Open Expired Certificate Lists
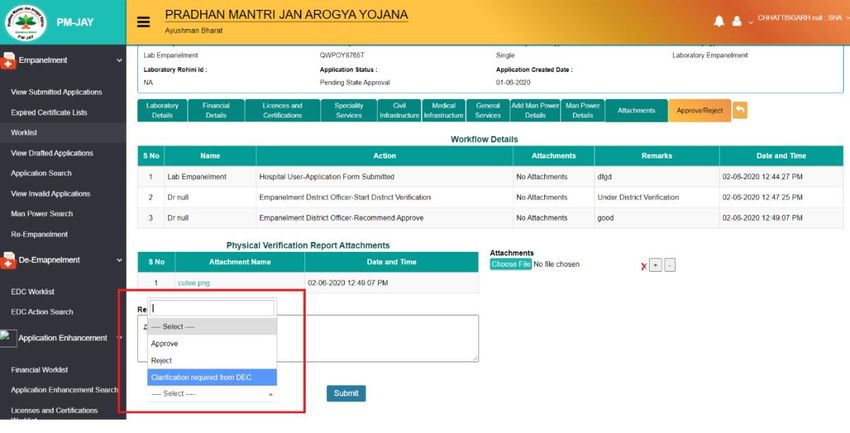 49,113
